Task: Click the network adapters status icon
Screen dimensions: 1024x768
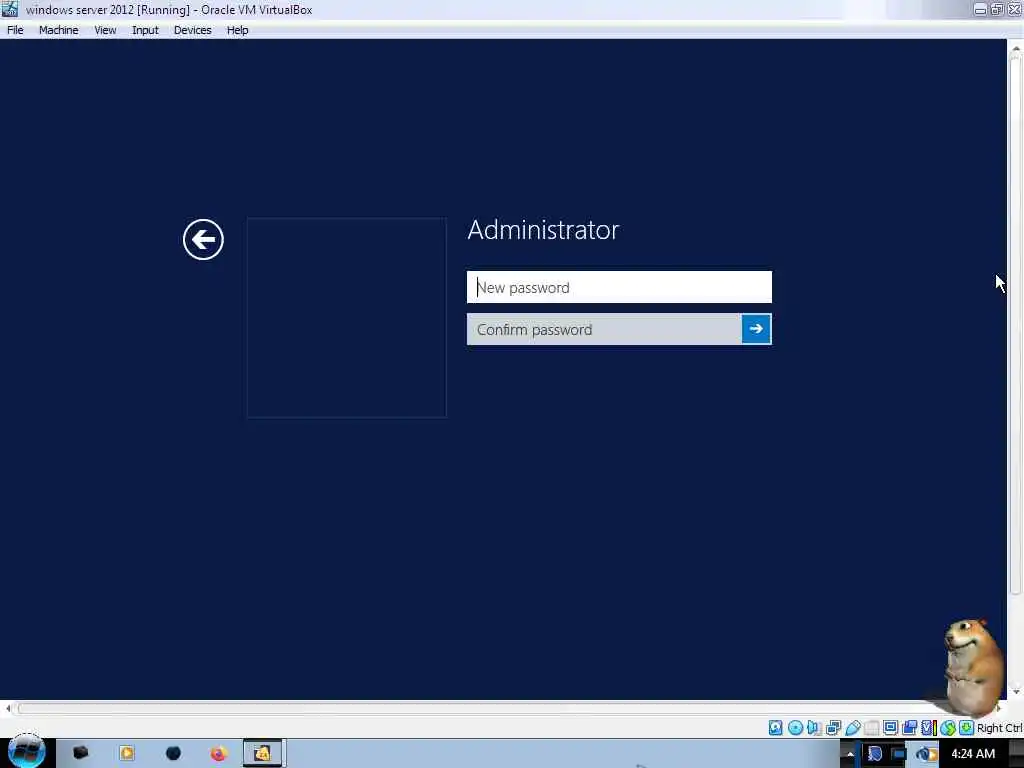Action: click(833, 728)
